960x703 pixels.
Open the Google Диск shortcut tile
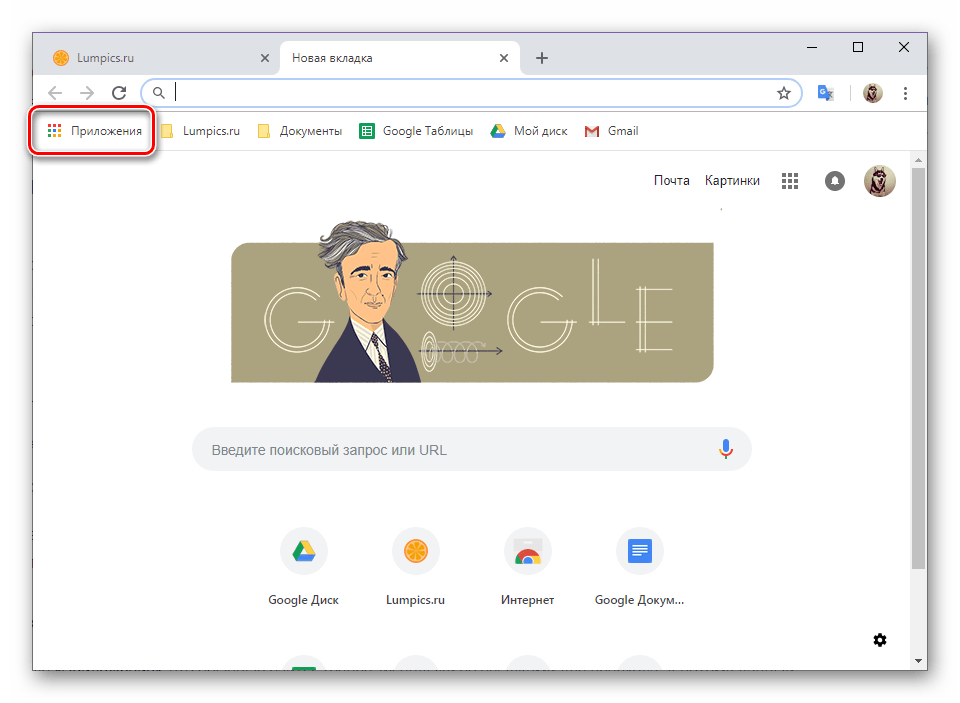pos(303,551)
